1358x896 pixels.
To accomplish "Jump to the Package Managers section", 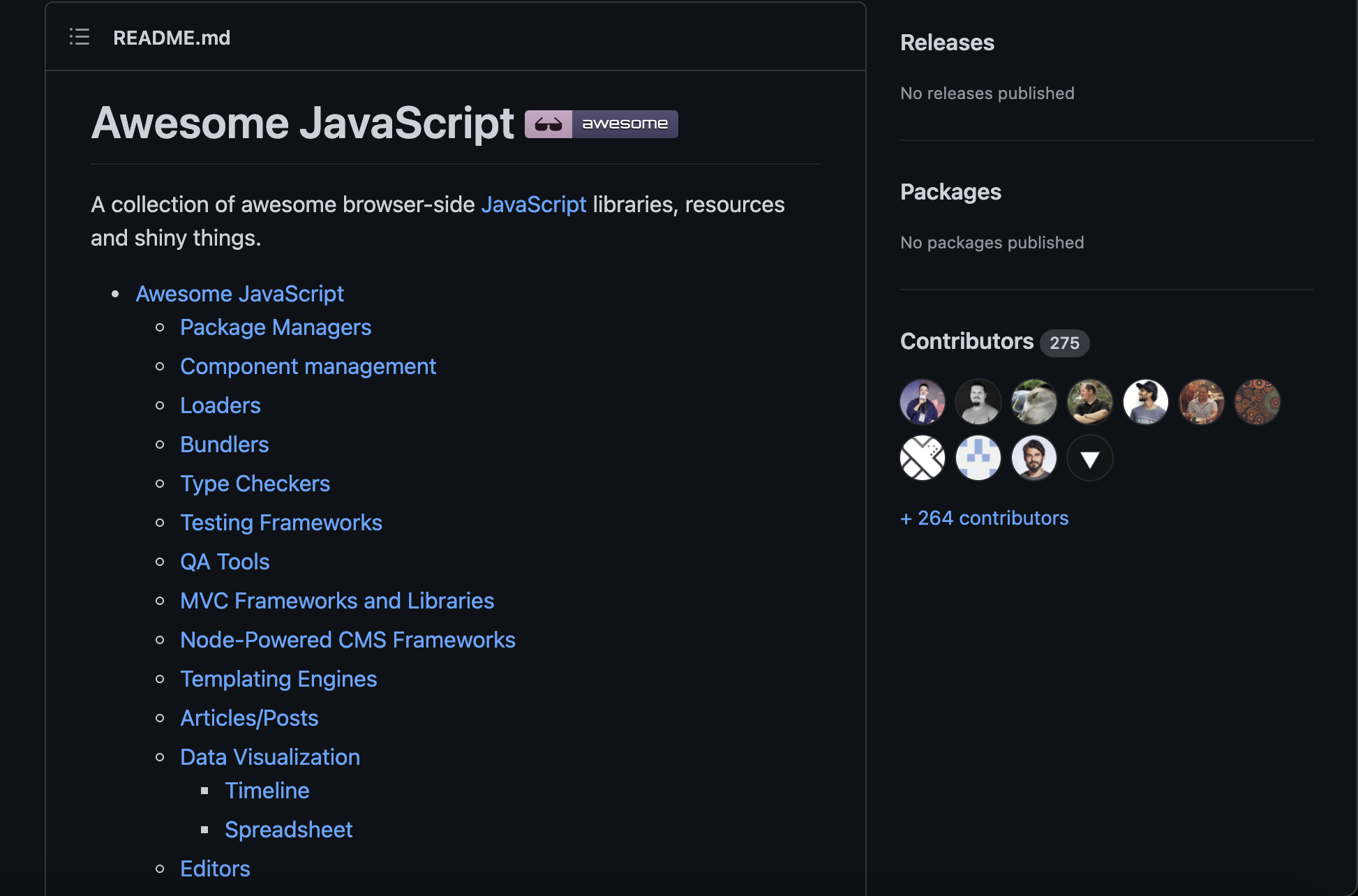I will [275, 327].
